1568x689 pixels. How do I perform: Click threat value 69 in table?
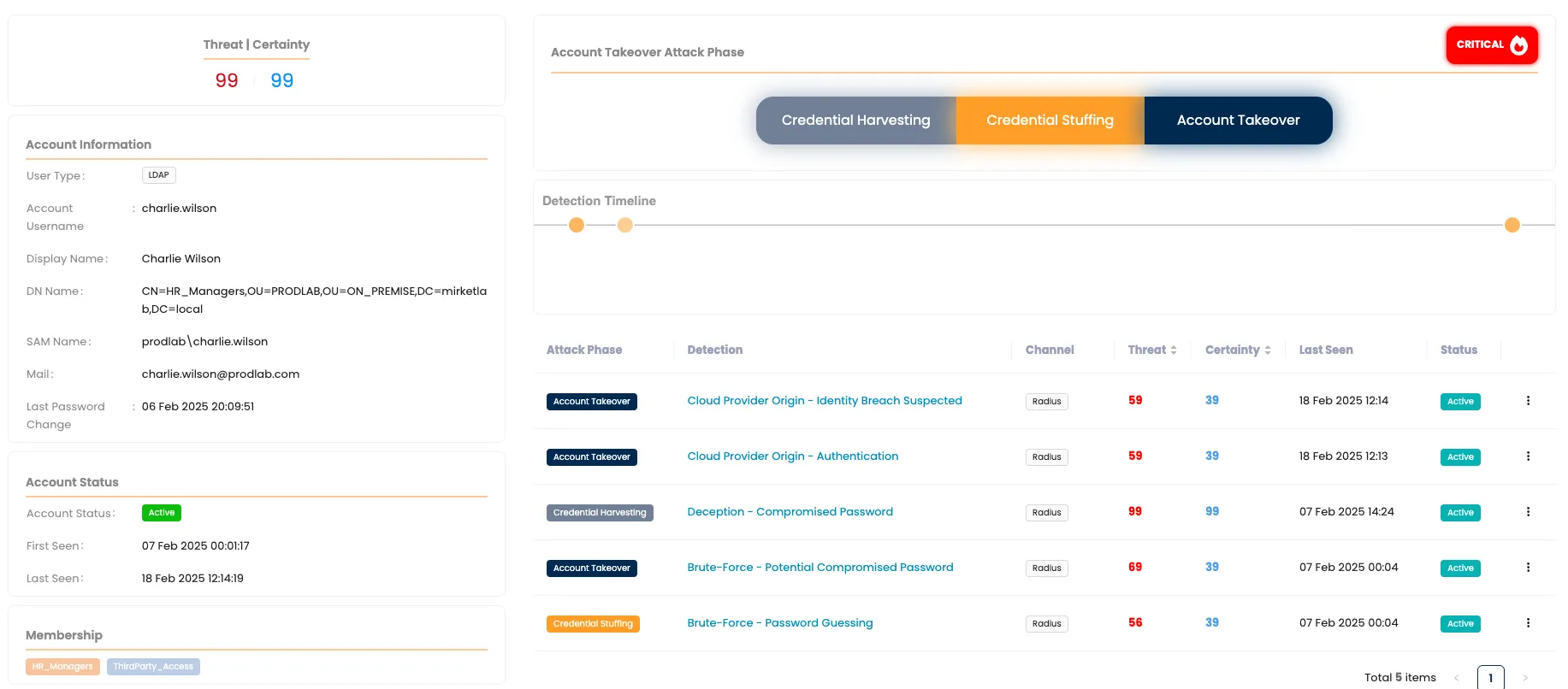click(x=1135, y=568)
